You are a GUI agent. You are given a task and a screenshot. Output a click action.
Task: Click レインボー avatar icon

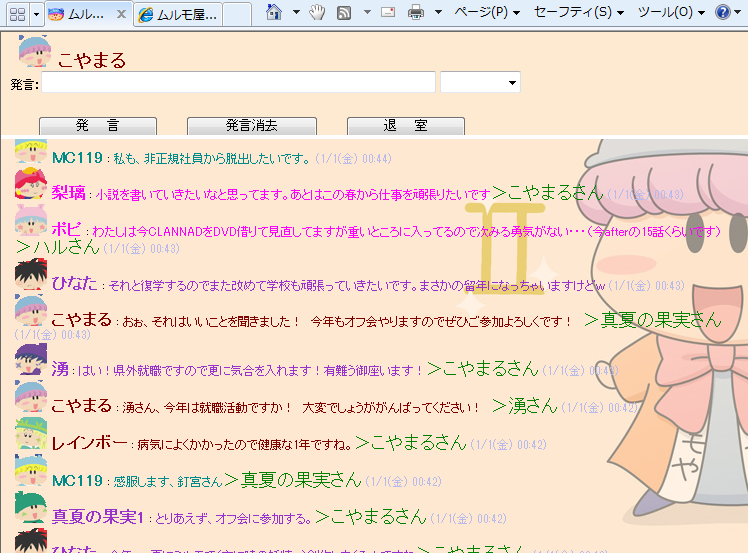(x=31, y=433)
